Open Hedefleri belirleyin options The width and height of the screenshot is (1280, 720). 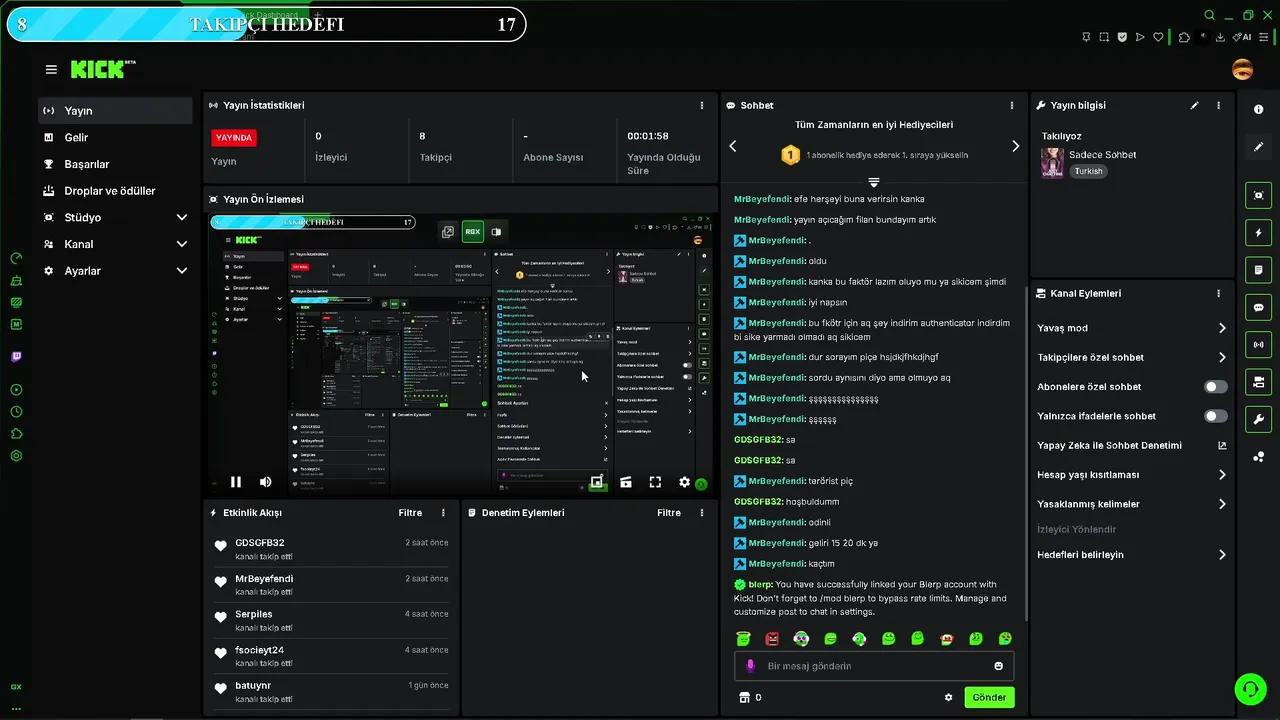click(1132, 555)
